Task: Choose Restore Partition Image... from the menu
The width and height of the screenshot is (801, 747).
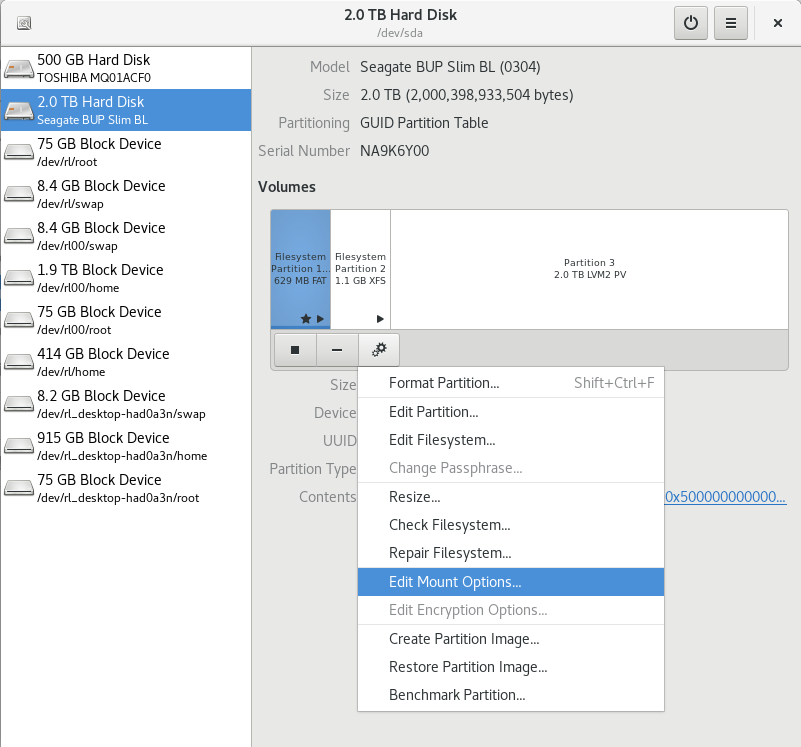Action: (511, 667)
